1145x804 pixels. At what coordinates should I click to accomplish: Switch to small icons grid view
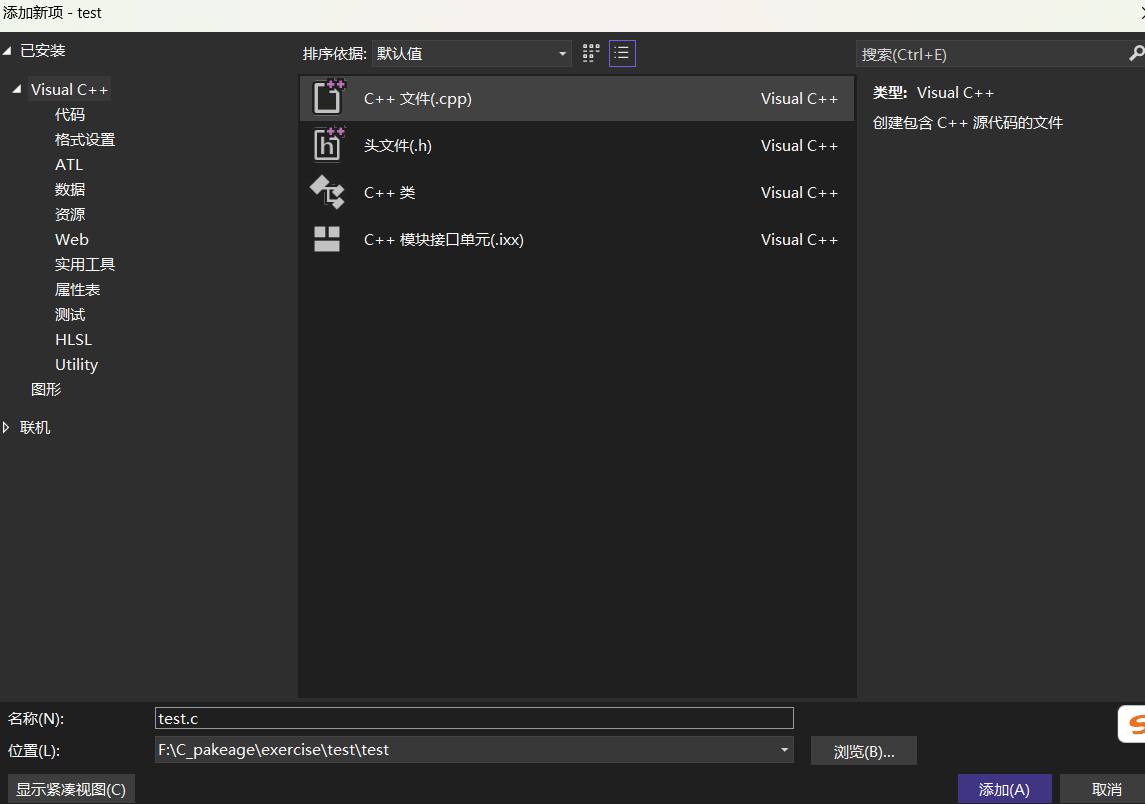tap(591, 53)
